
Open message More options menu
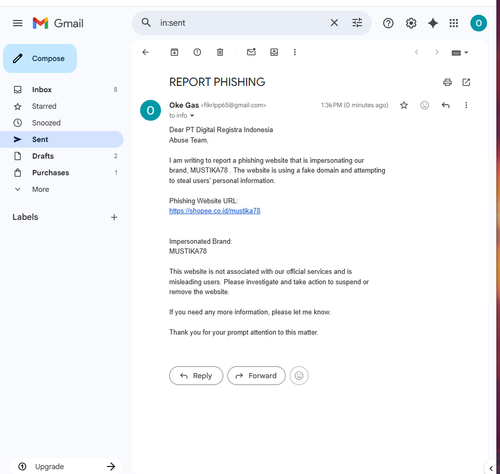pyautogui.click(x=466, y=105)
